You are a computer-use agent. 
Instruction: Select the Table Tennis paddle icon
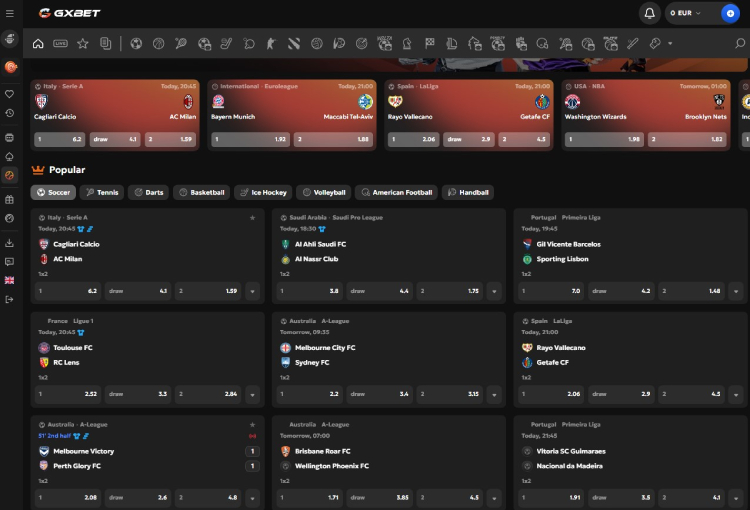click(x=249, y=44)
